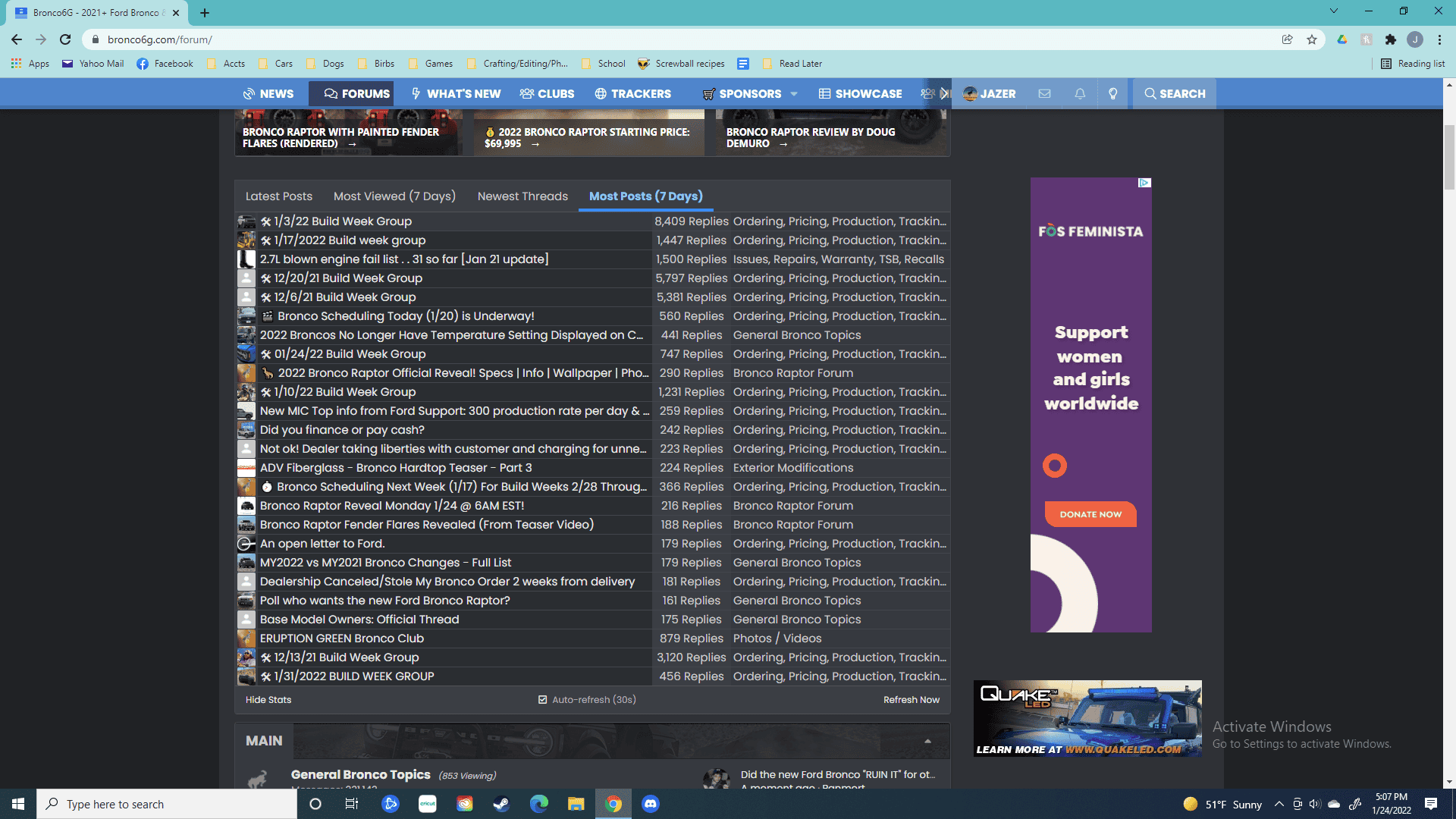Image resolution: width=1456 pixels, height=819 pixels.
Task: Switch to the Latest Posts tab
Action: [279, 196]
